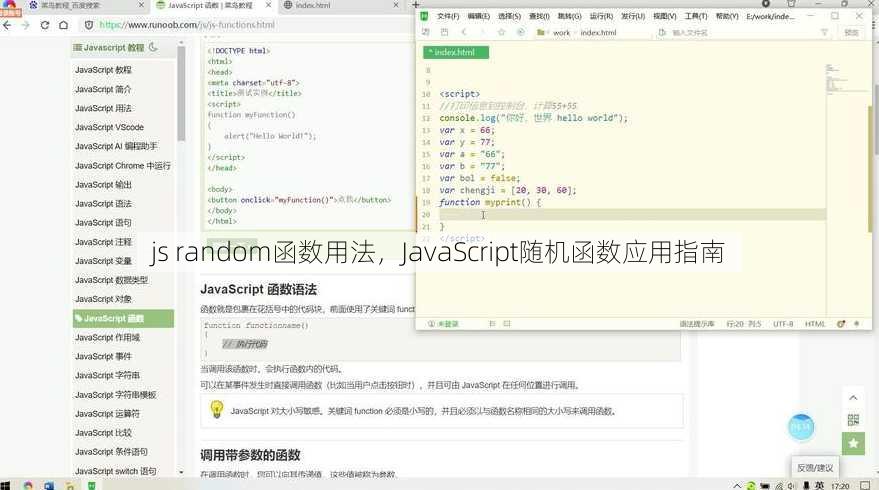This screenshot has width=879, height=490.
Task: Click the 预览 preview button in HBuilderX
Action: click(851, 33)
